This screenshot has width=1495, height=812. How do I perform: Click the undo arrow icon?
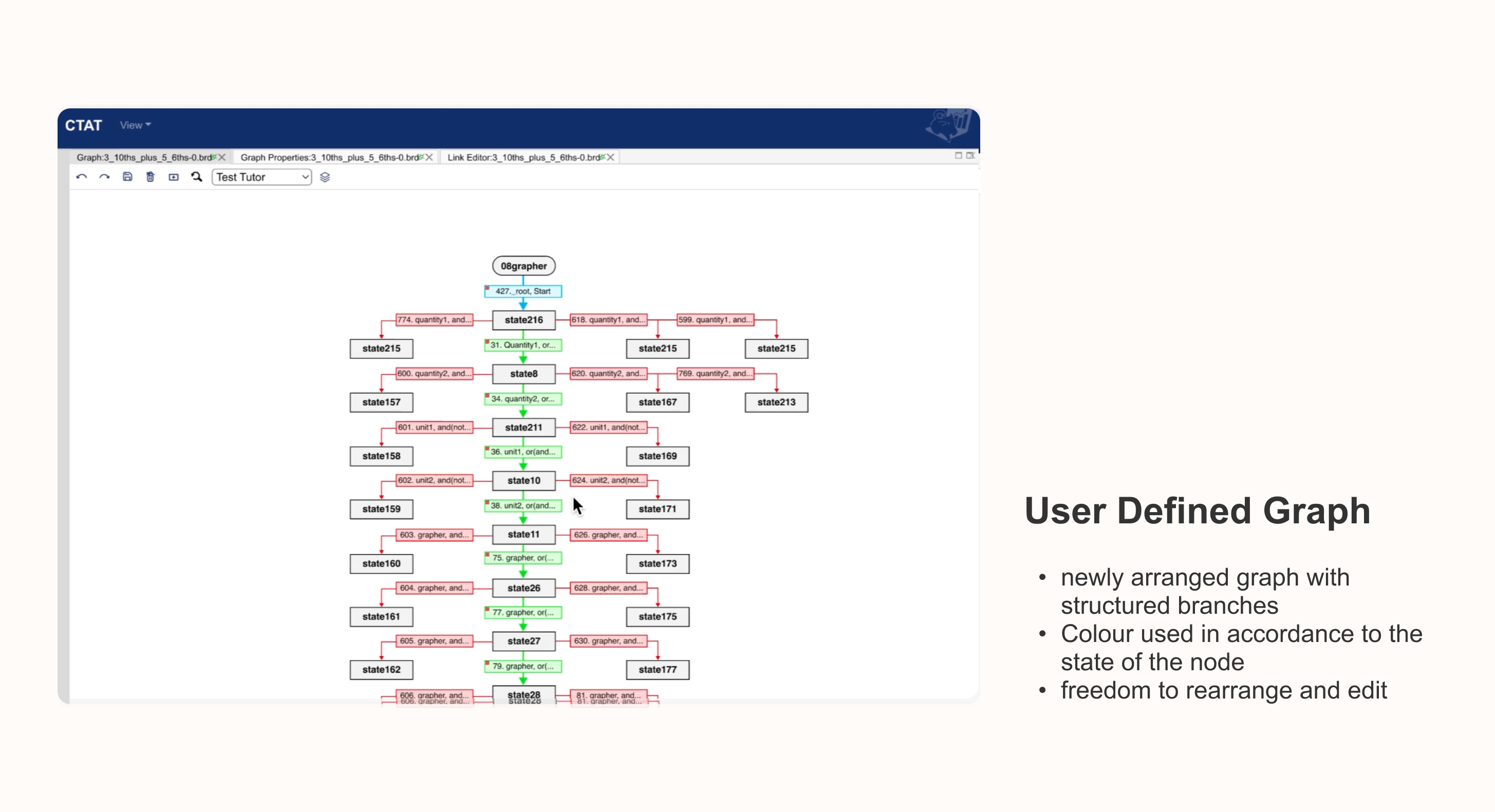point(82,177)
